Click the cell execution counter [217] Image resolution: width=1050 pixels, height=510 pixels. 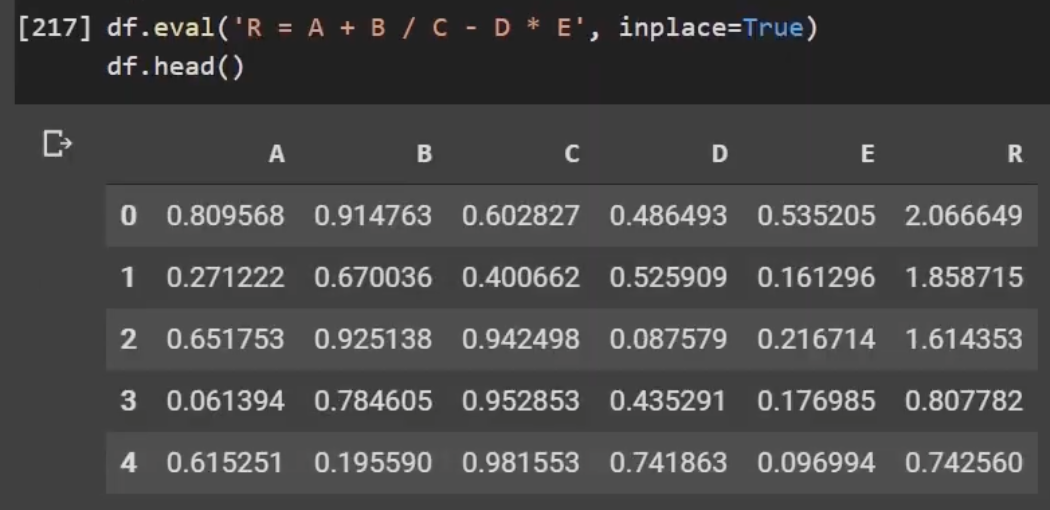coord(55,29)
